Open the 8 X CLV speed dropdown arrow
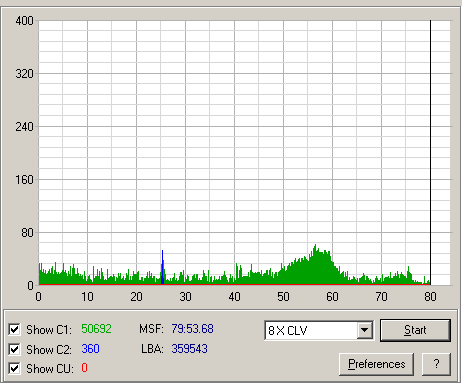Viewport: 462px width, 384px height. 365,330
